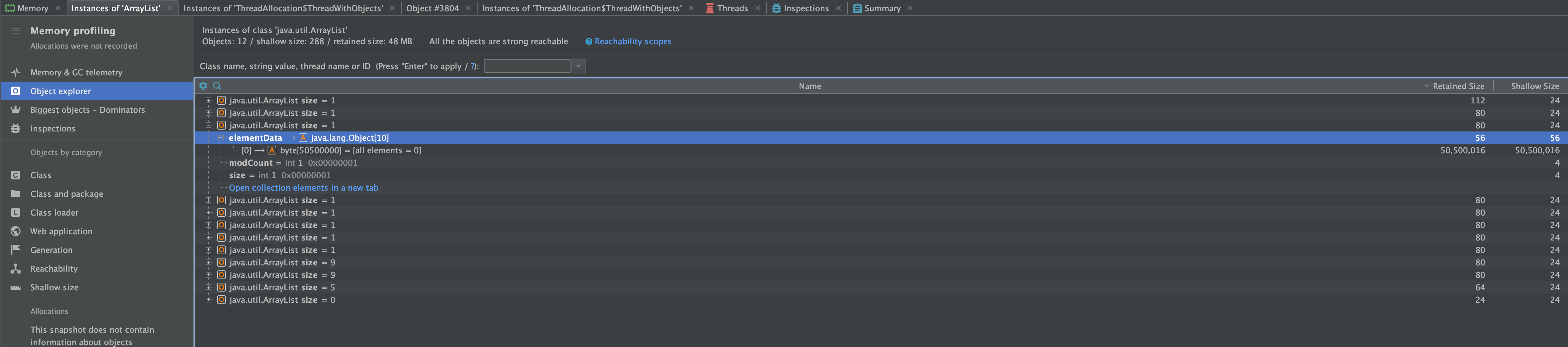The height and width of the screenshot is (347, 1568).
Task: Open Class and package category
Action: [x=97, y=193]
